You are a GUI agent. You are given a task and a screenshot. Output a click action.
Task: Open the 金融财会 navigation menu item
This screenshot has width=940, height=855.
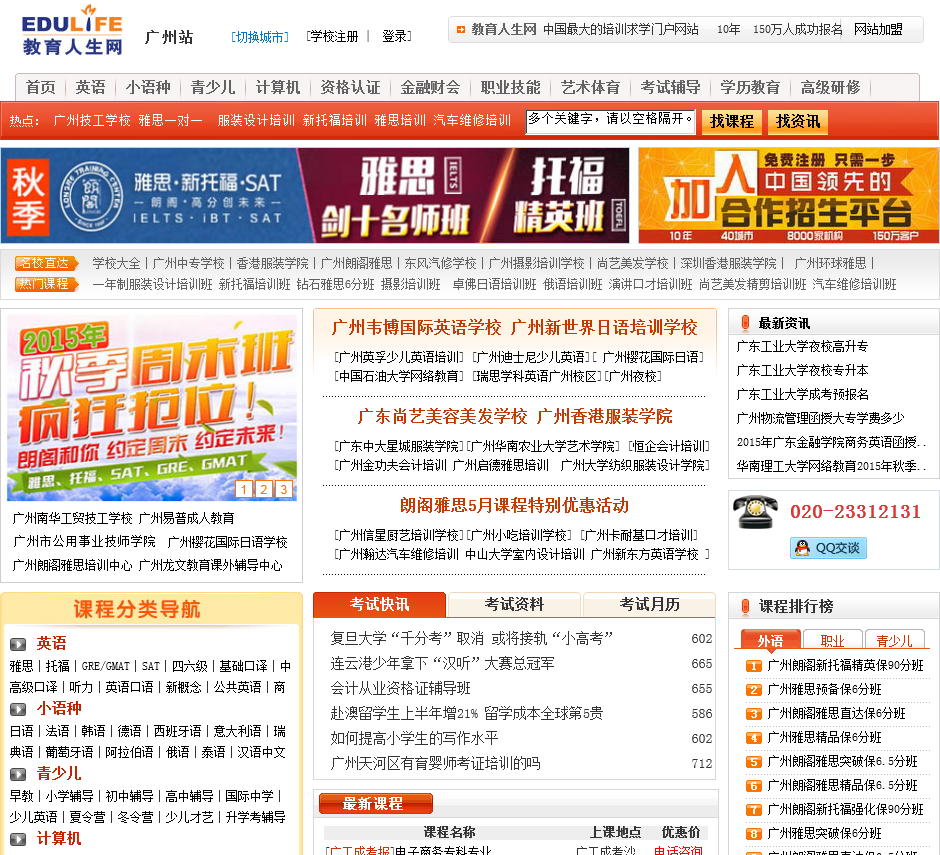tap(430, 88)
